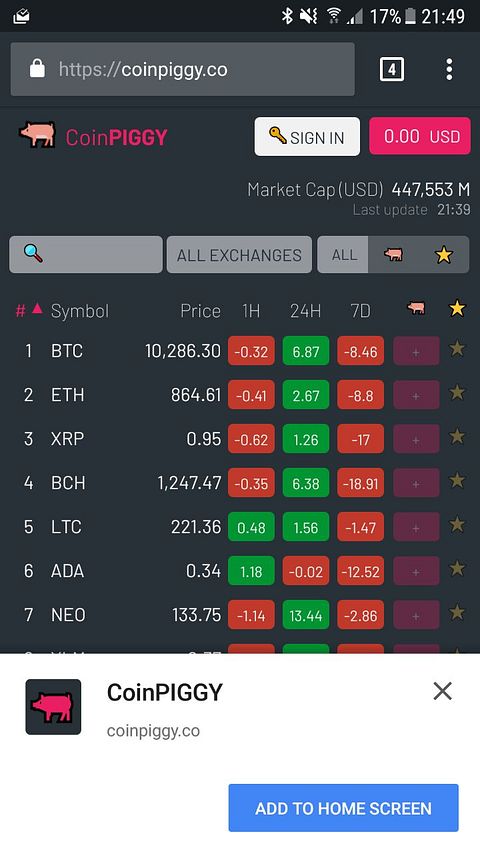Open the ALL EXCHANGES dropdown
480x853 pixels.
click(239, 255)
